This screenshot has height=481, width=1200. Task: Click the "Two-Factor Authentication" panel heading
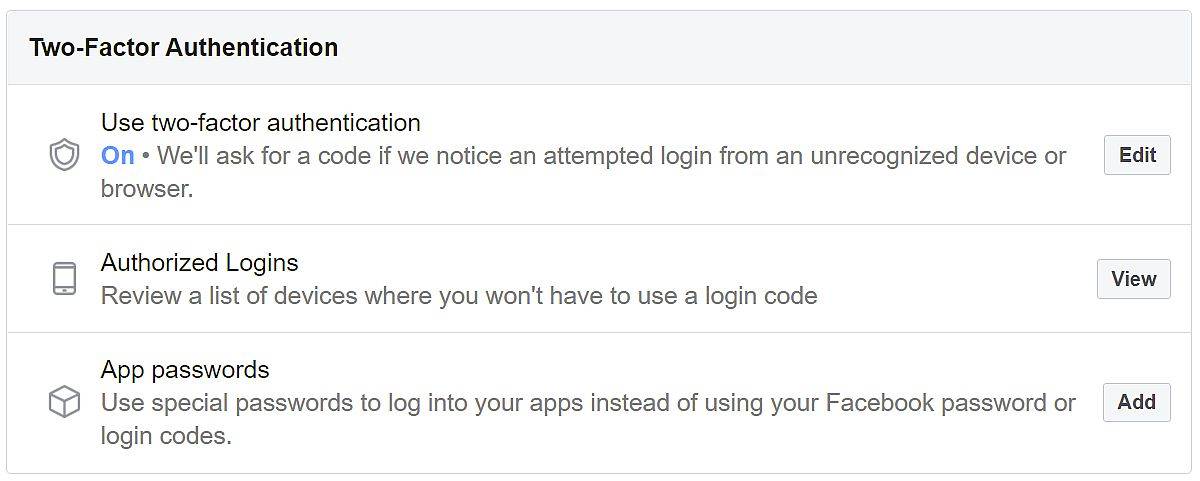183,47
